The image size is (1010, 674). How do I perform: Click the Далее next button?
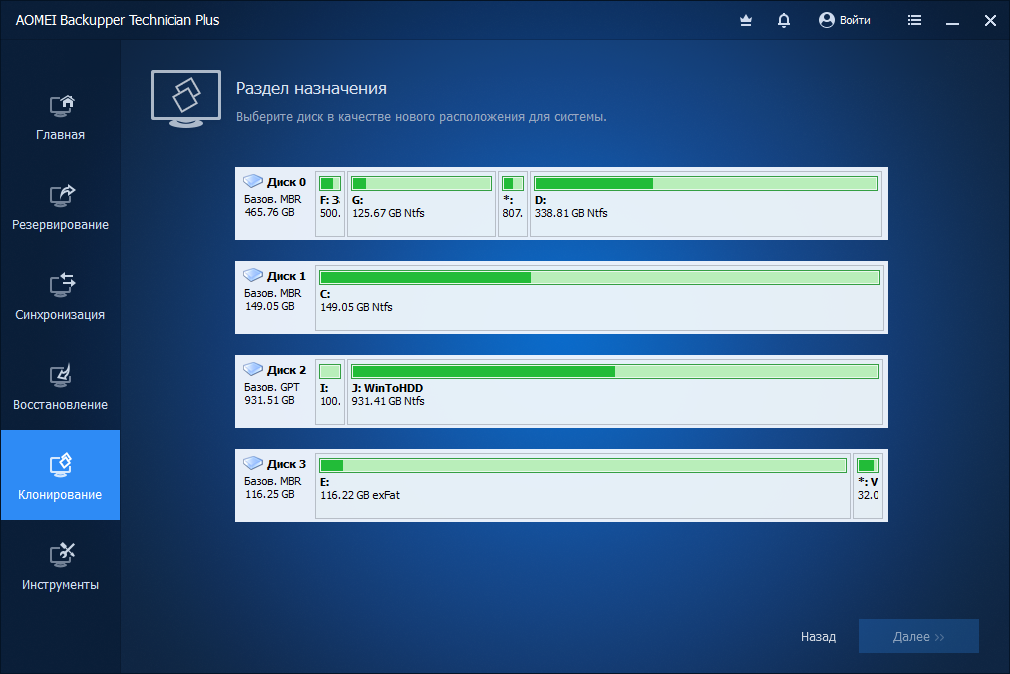[x=919, y=637]
